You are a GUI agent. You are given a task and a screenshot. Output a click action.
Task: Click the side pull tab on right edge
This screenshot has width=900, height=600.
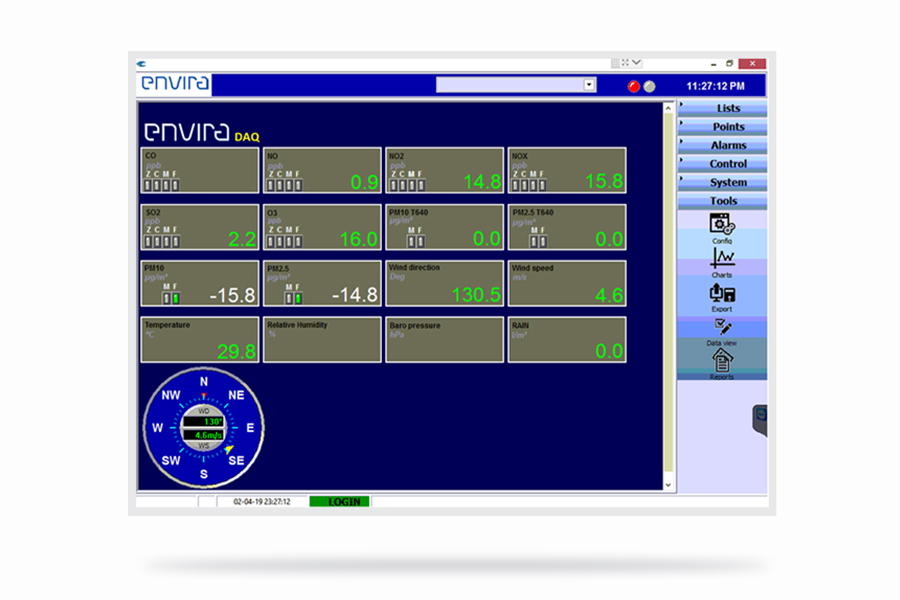coord(760,420)
